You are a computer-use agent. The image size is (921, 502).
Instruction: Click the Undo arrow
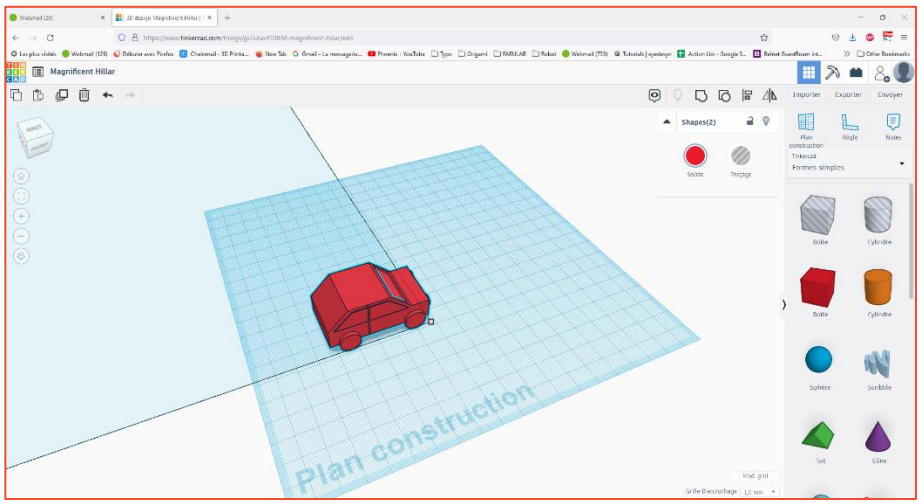point(107,95)
